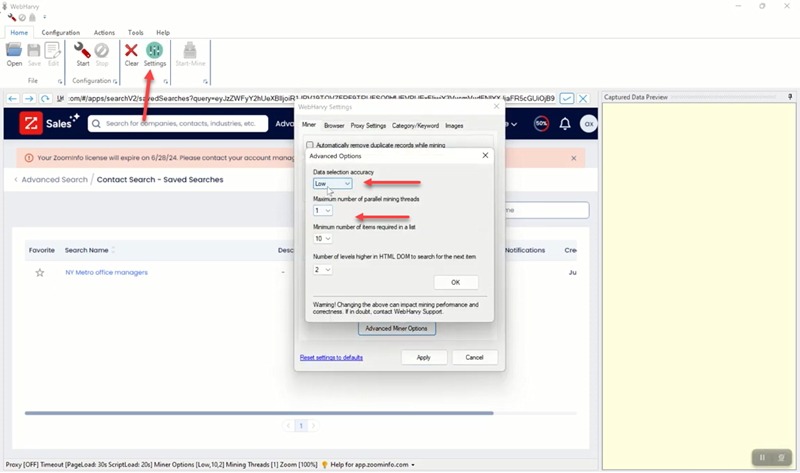Screen dimensions: 800x473
Task: Cancel URL loading with X icon
Action: pyautogui.click(x=583, y=98)
